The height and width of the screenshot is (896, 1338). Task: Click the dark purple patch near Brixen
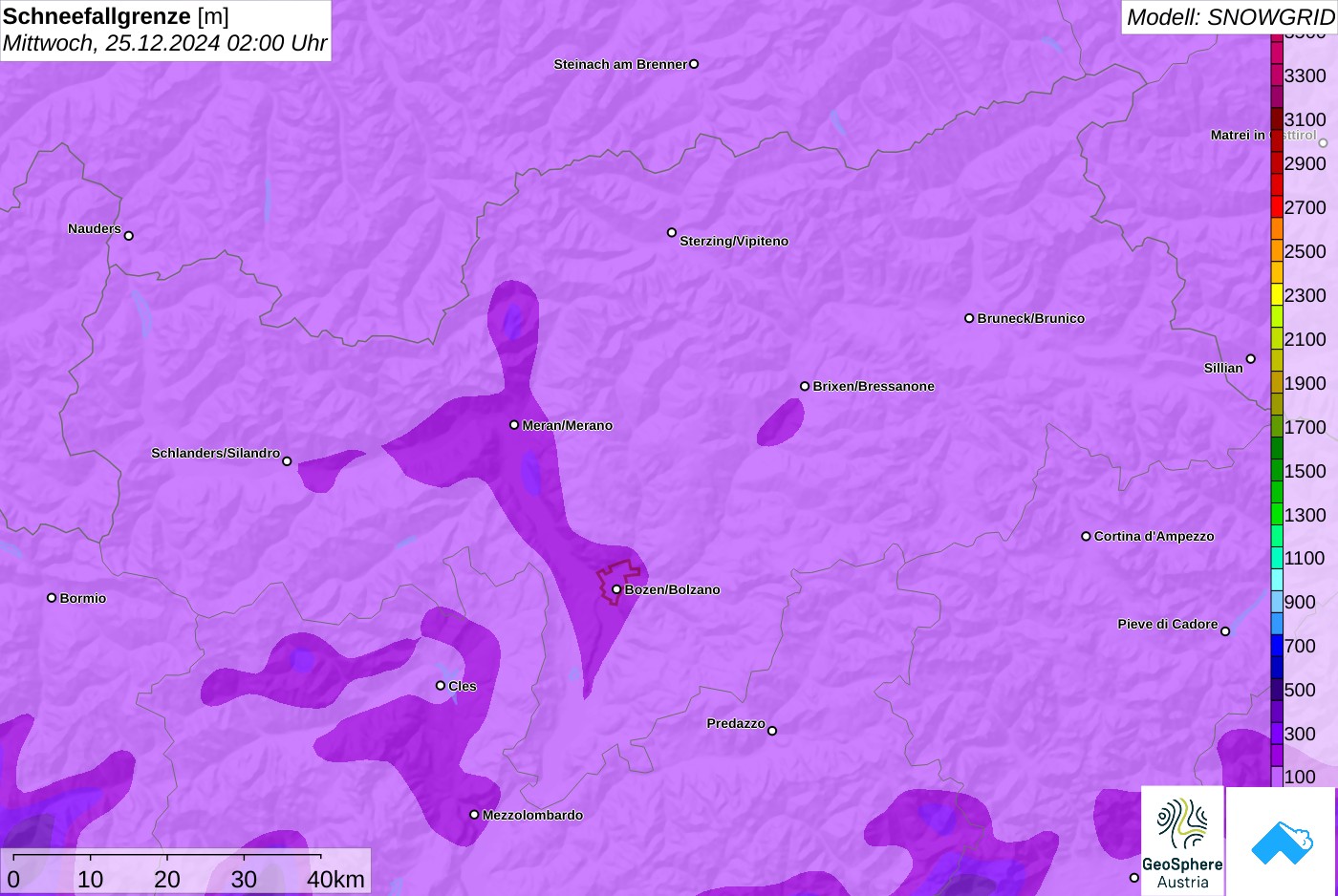tap(781, 422)
